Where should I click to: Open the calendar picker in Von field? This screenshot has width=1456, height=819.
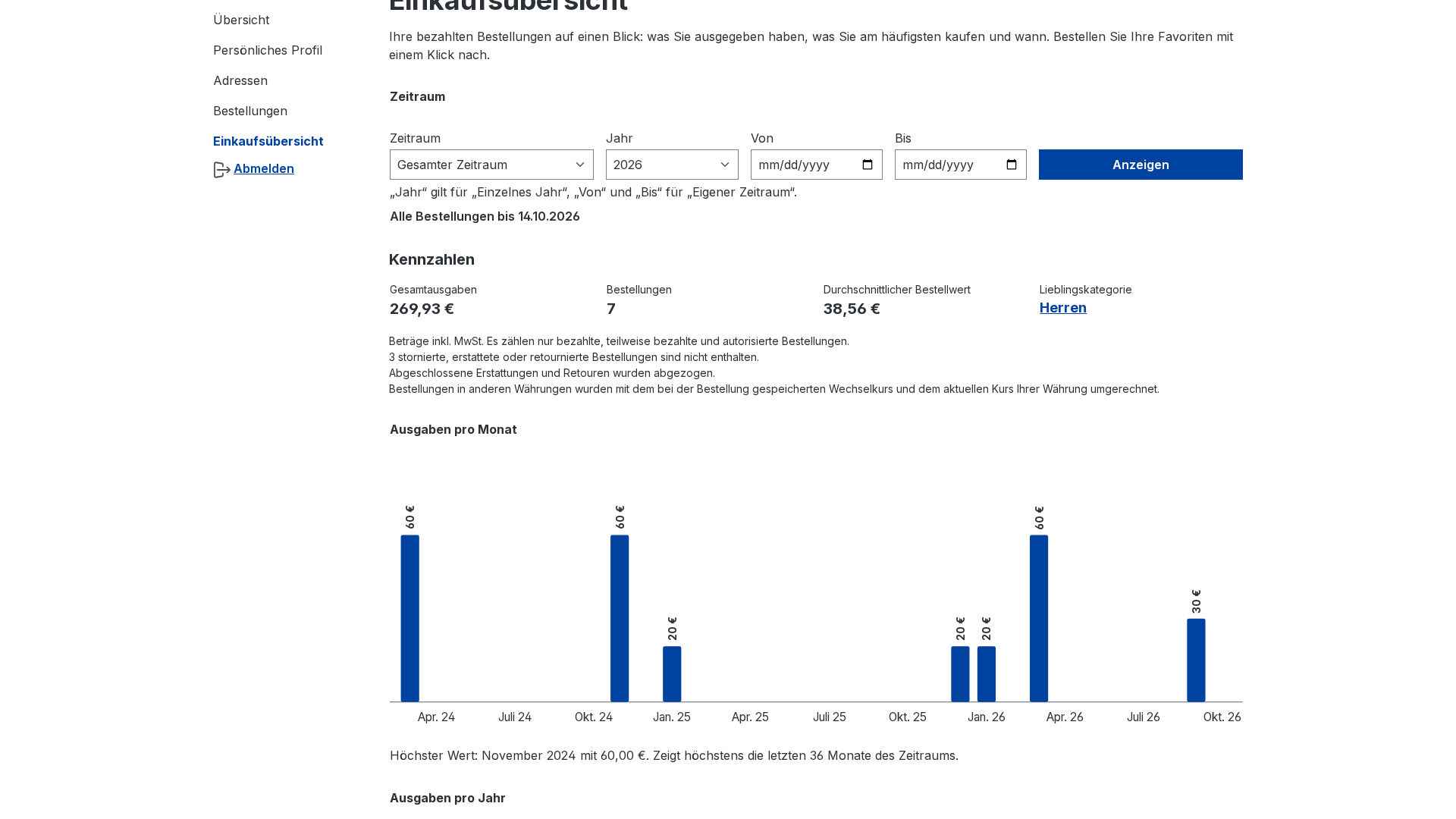click(868, 165)
